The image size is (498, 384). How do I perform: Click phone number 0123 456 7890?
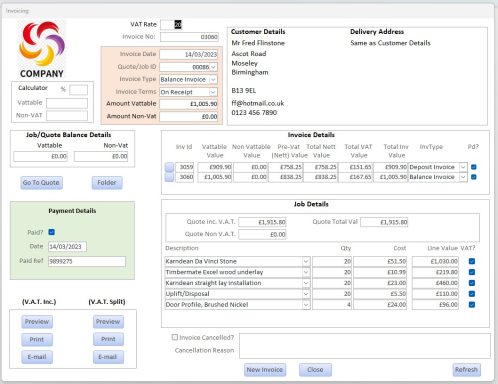tap(254, 113)
